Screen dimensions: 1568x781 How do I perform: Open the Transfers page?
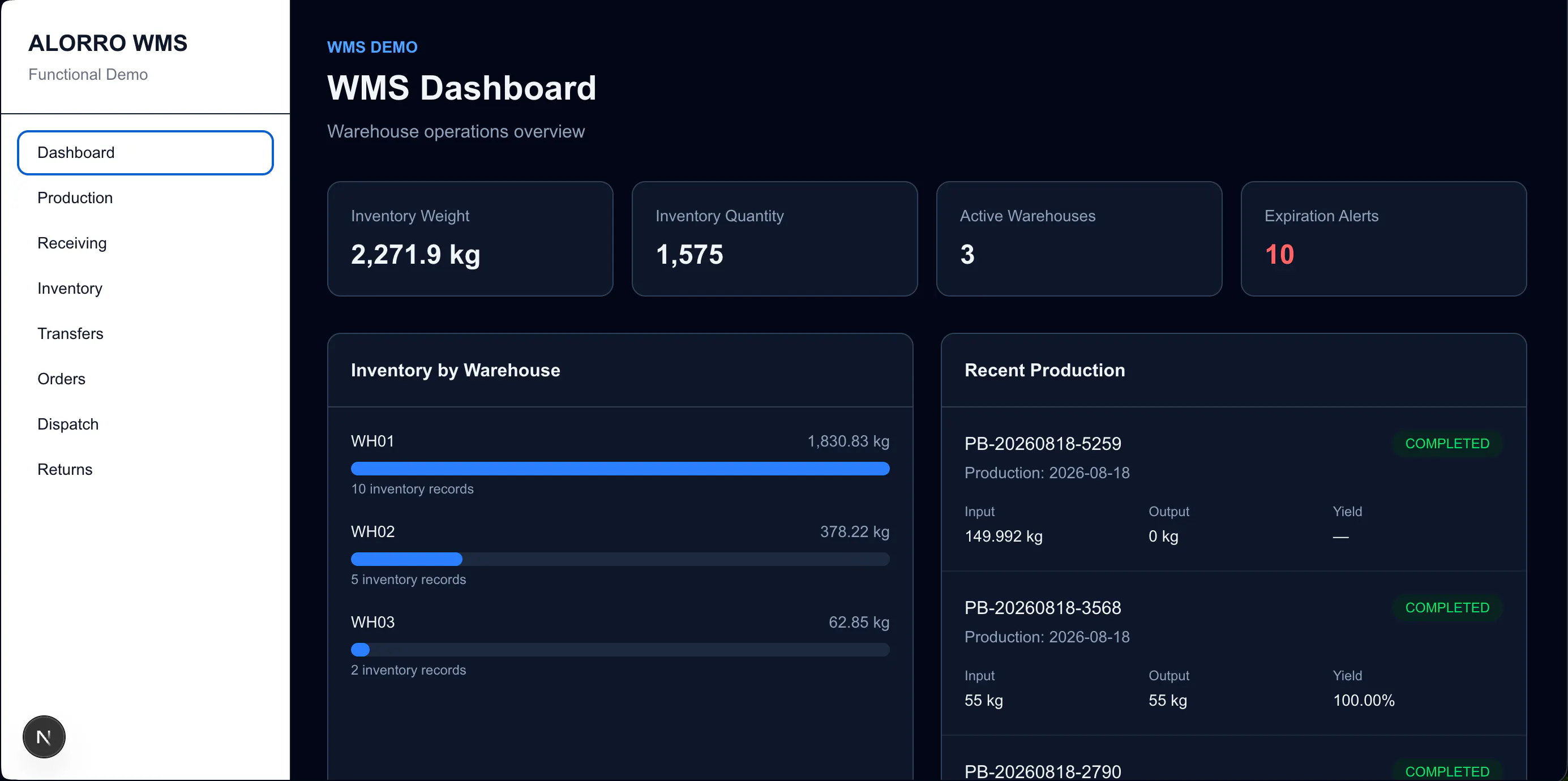pyautogui.click(x=145, y=333)
